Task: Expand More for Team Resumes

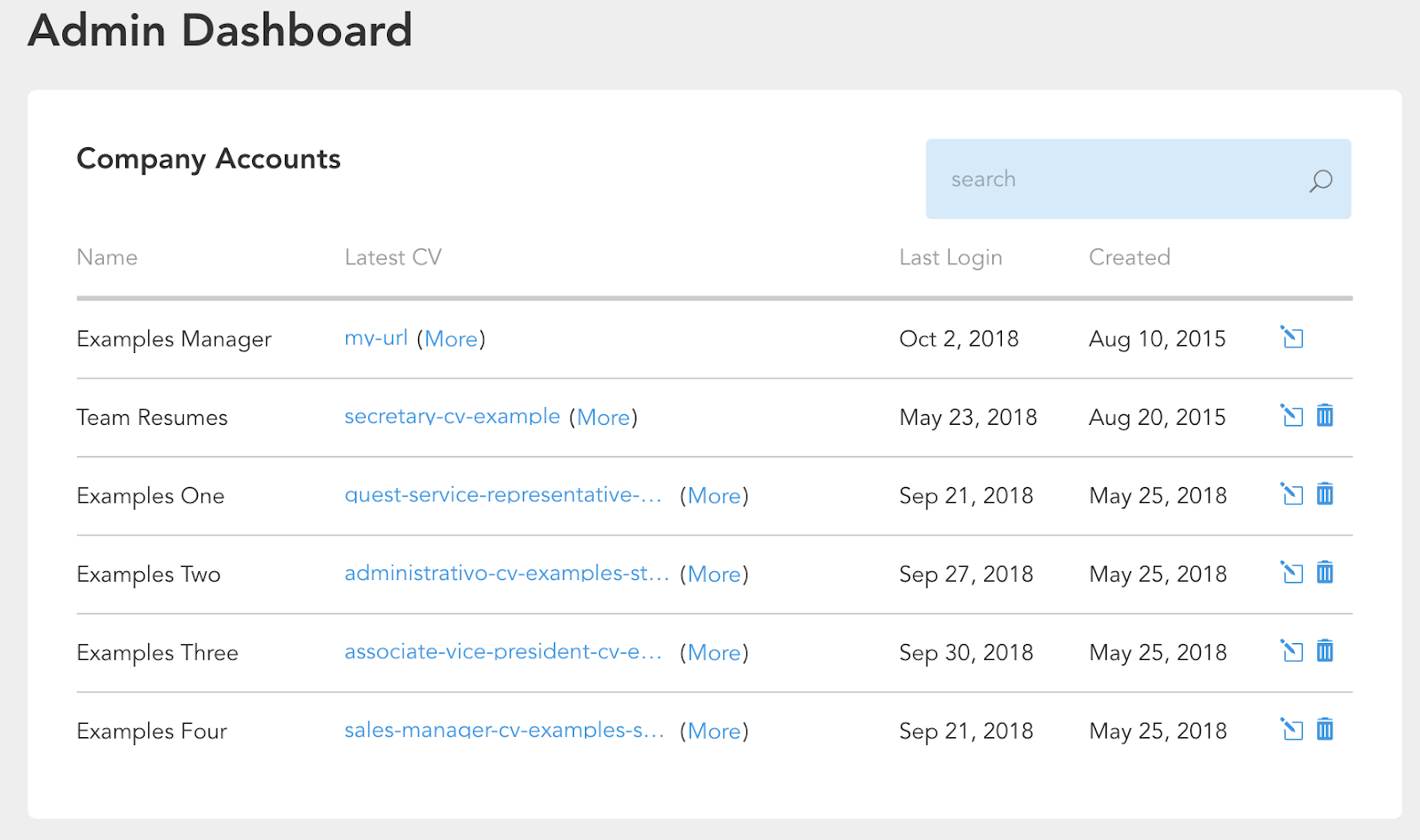Action: pos(603,418)
